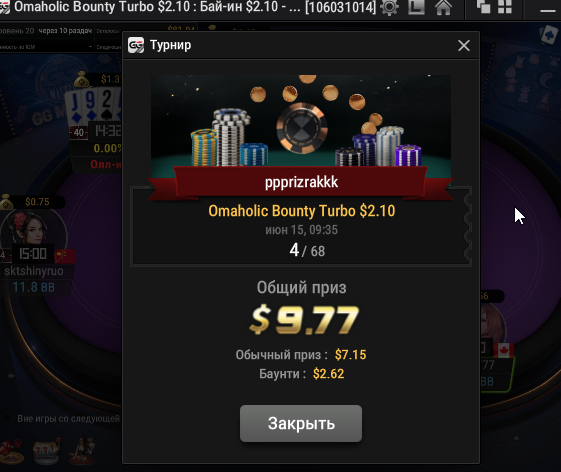Click the GG logo in Турнир dialog
Image resolution: width=561 pixels, height=472 pixels.
coord(136,45)
